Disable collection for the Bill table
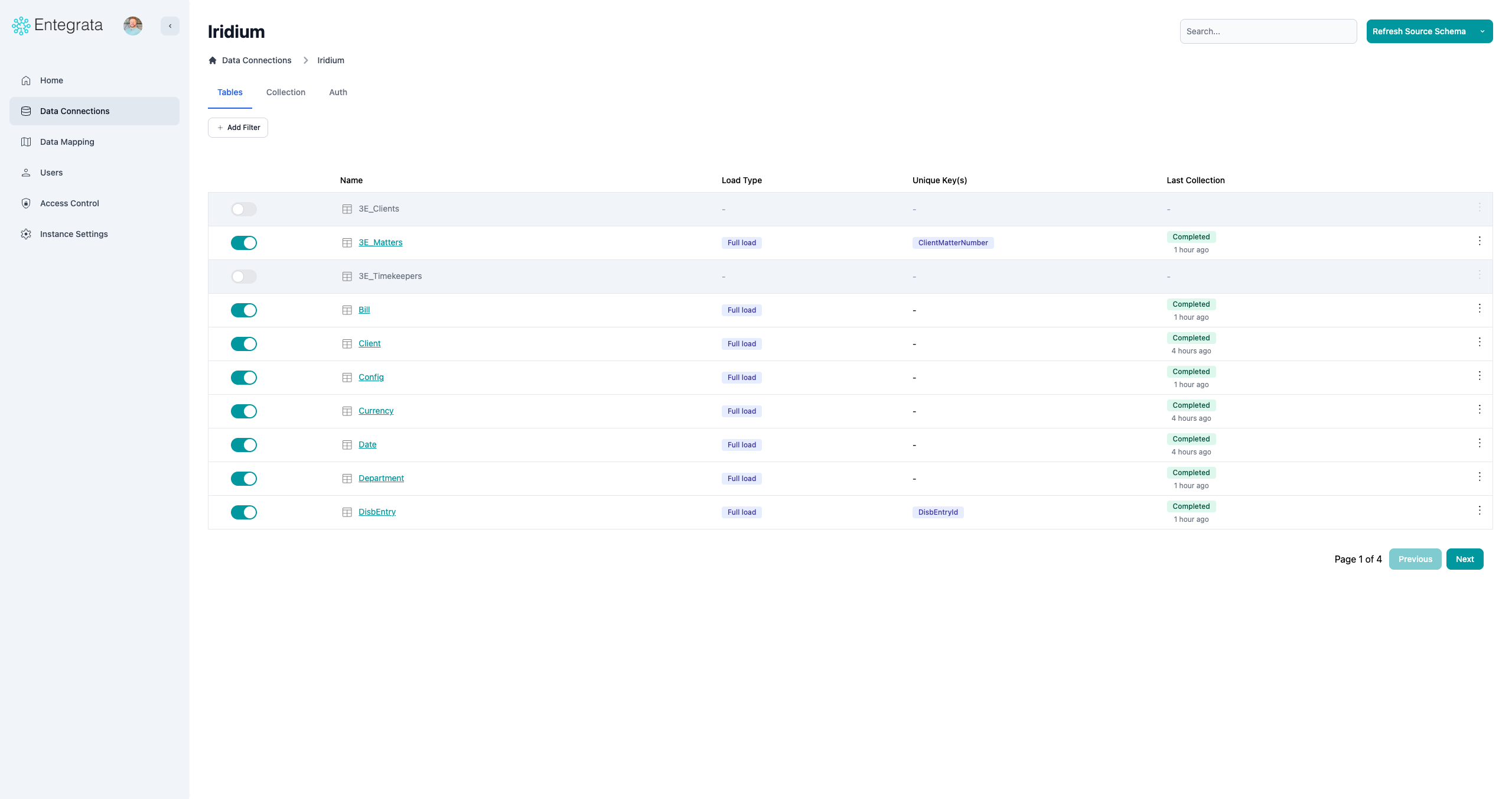Image resolution: width=1512 pixels, height=799 pixels. [x=243, y=310]
